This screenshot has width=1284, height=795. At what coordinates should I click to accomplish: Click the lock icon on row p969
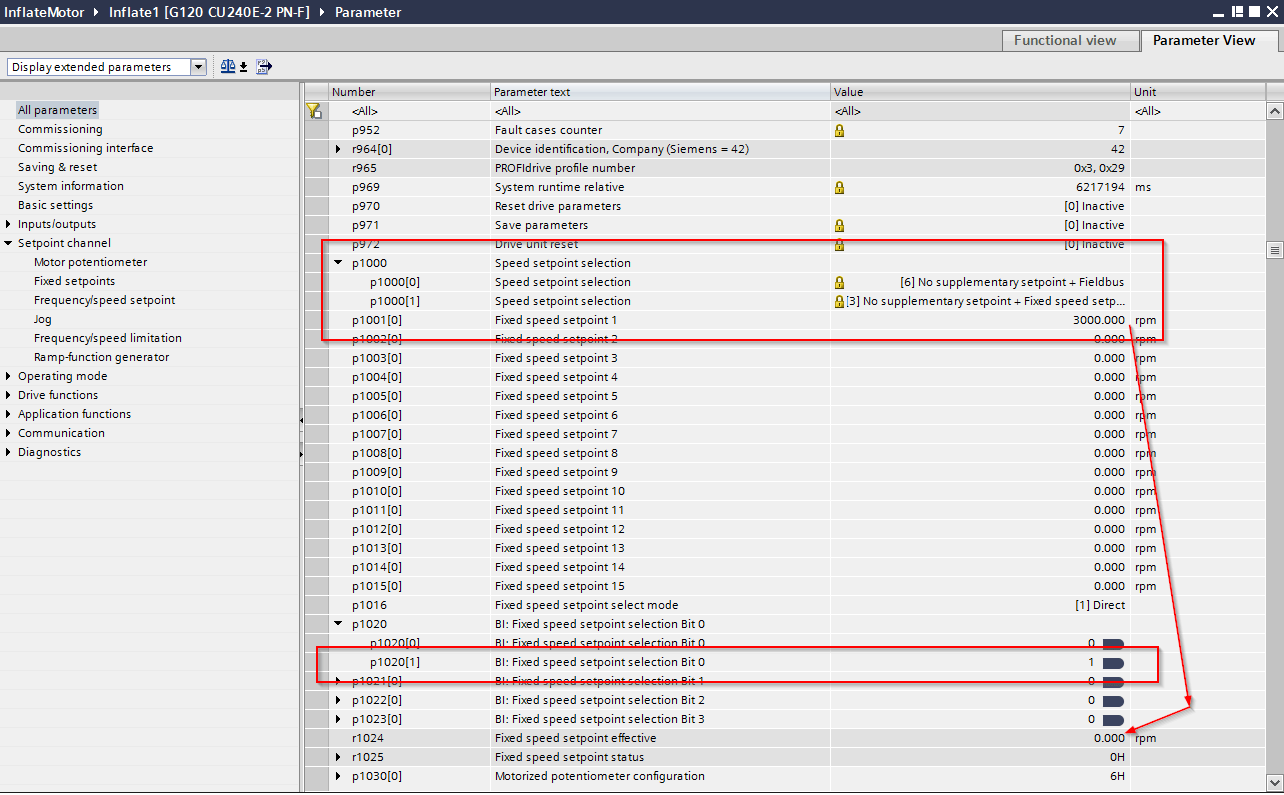point(839,187)
